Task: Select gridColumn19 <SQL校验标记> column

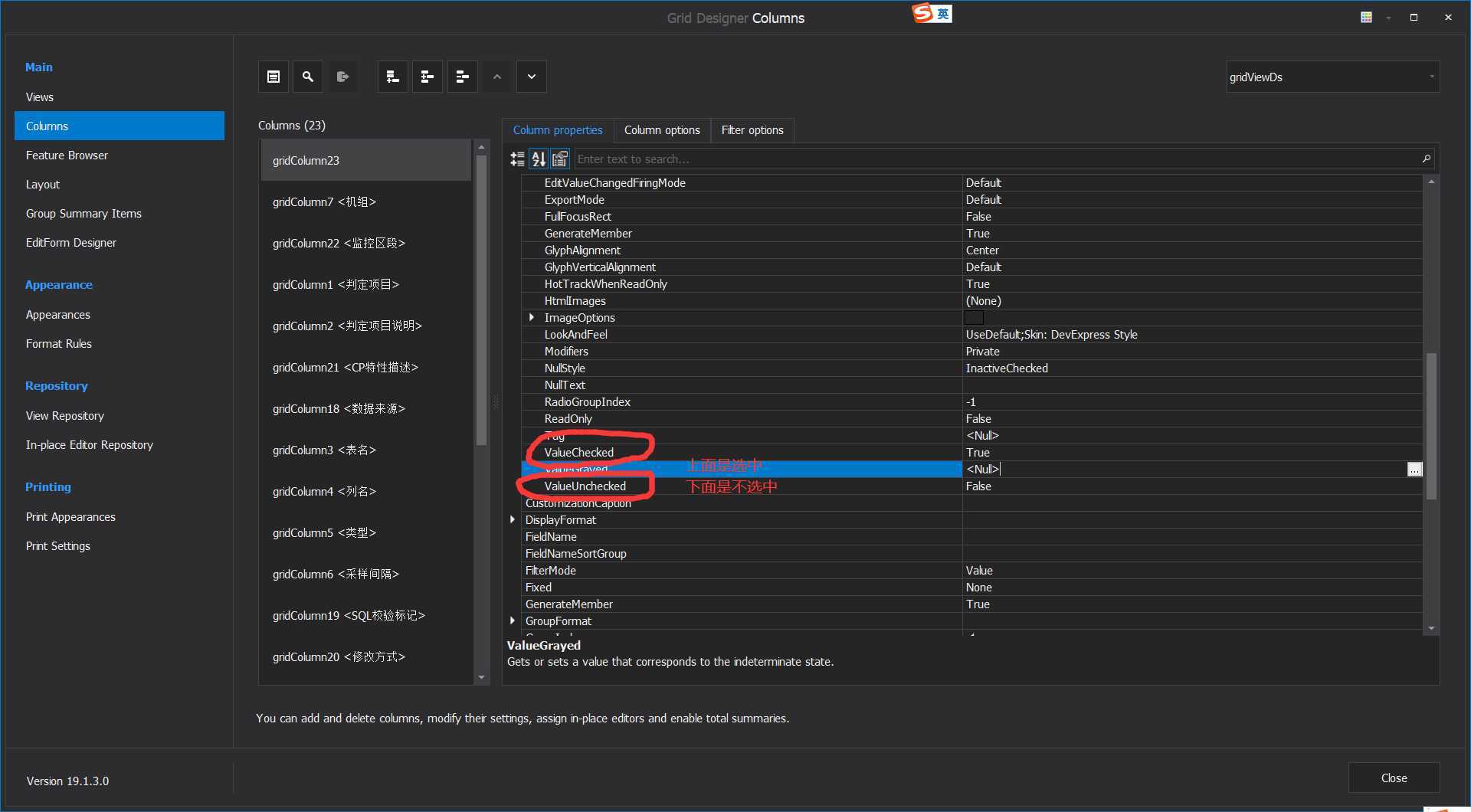Action: pyautogui.click(x=366, y=615)
